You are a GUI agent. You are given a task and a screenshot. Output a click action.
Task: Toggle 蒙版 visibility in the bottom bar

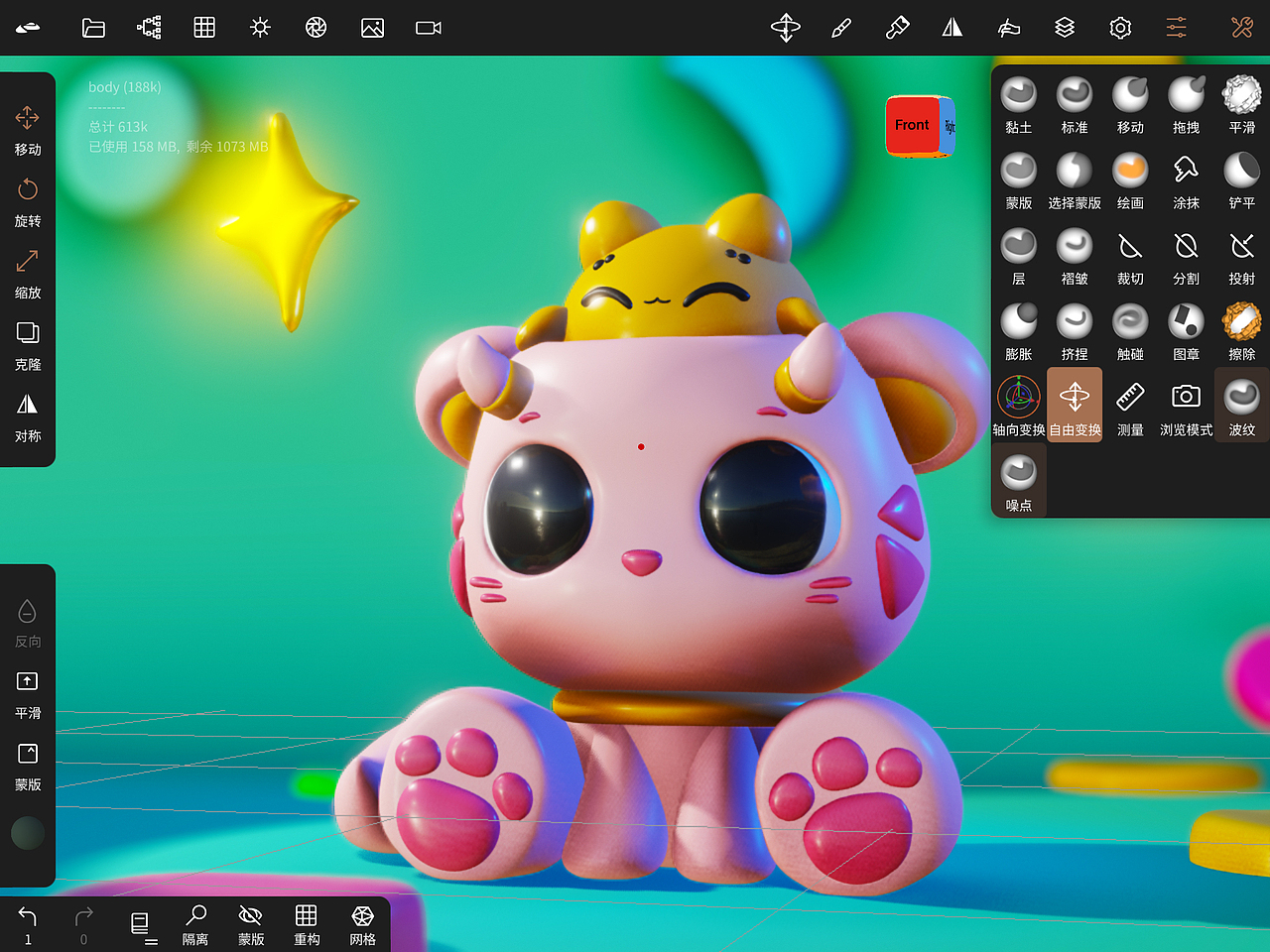(x=251, y=924)
